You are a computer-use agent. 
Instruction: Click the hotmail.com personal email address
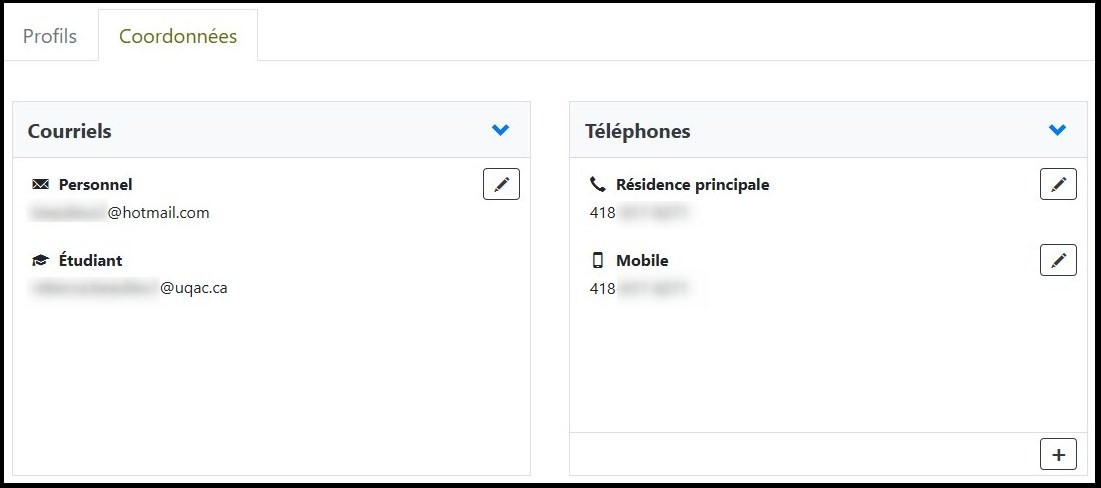pyautogui.click(x=120, y=213)
